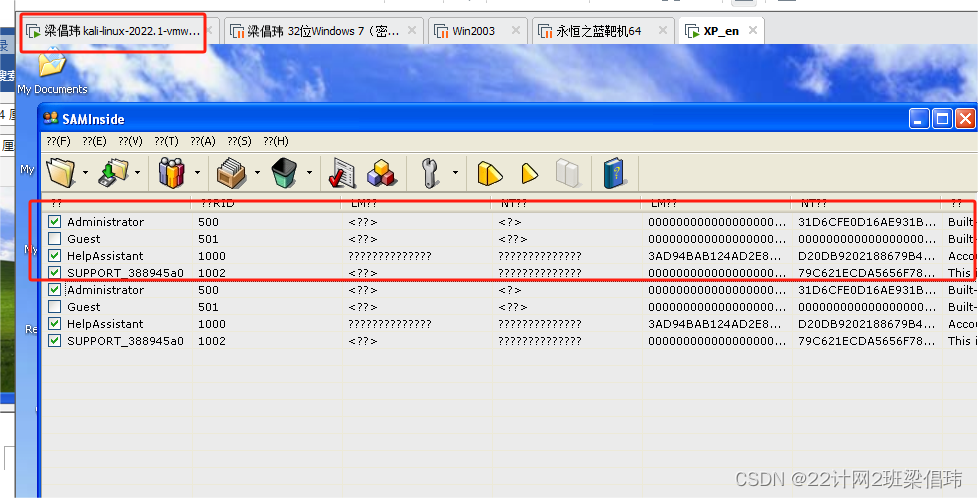Uncheck second Administrator row checkbox
Image resolution: width=978 pixels, height=498 pixels.
[x=55, y=290]
